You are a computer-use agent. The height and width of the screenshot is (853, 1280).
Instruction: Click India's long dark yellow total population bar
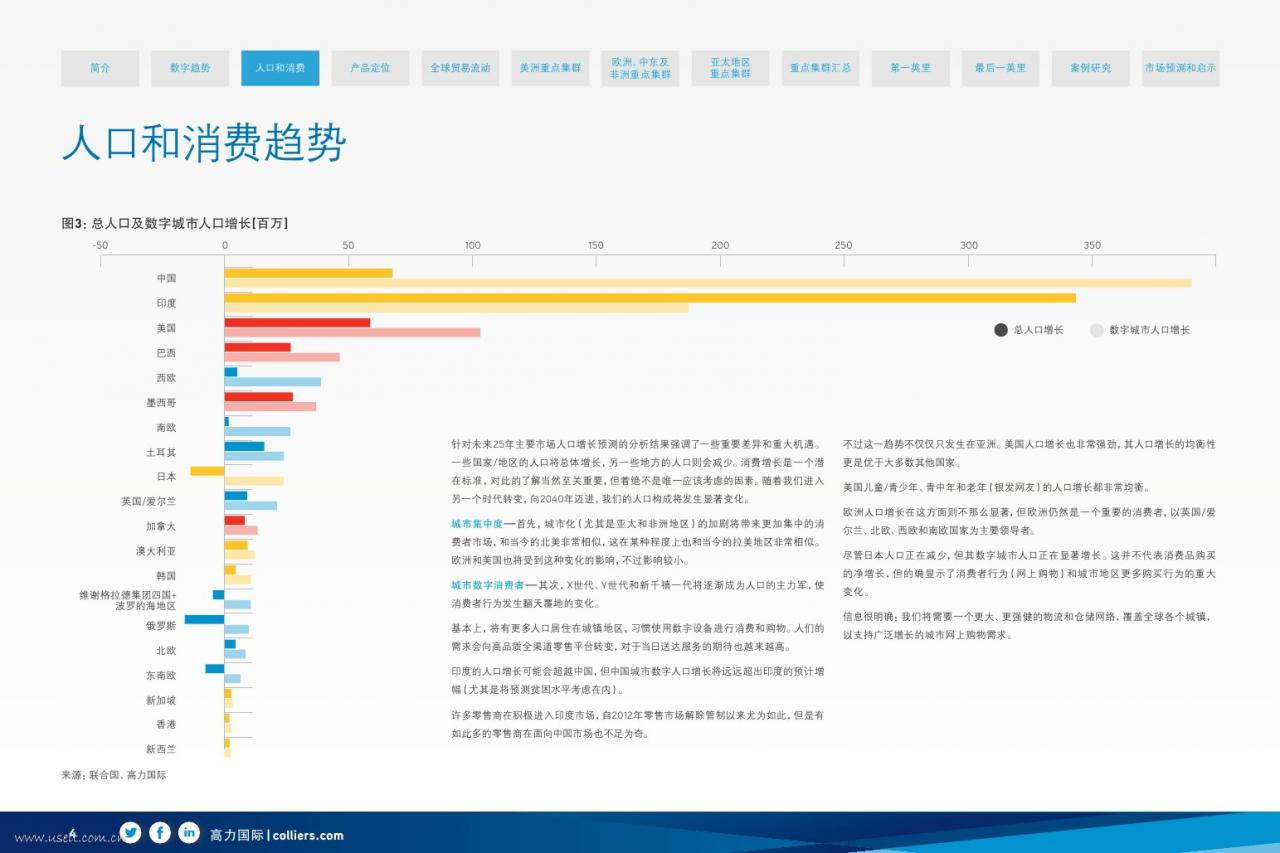(650, 297)
